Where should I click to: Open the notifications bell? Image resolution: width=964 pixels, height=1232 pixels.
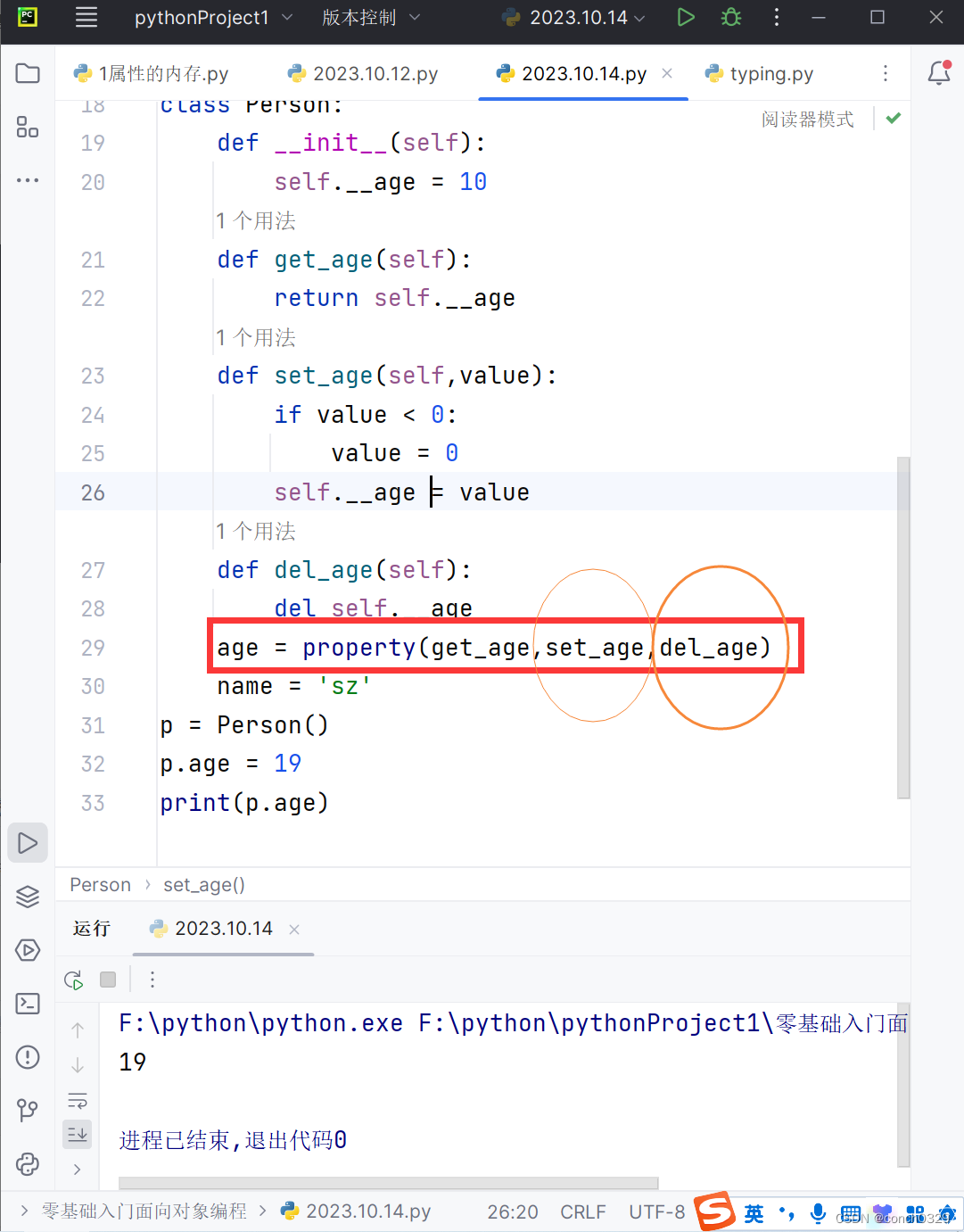(939, 73)
